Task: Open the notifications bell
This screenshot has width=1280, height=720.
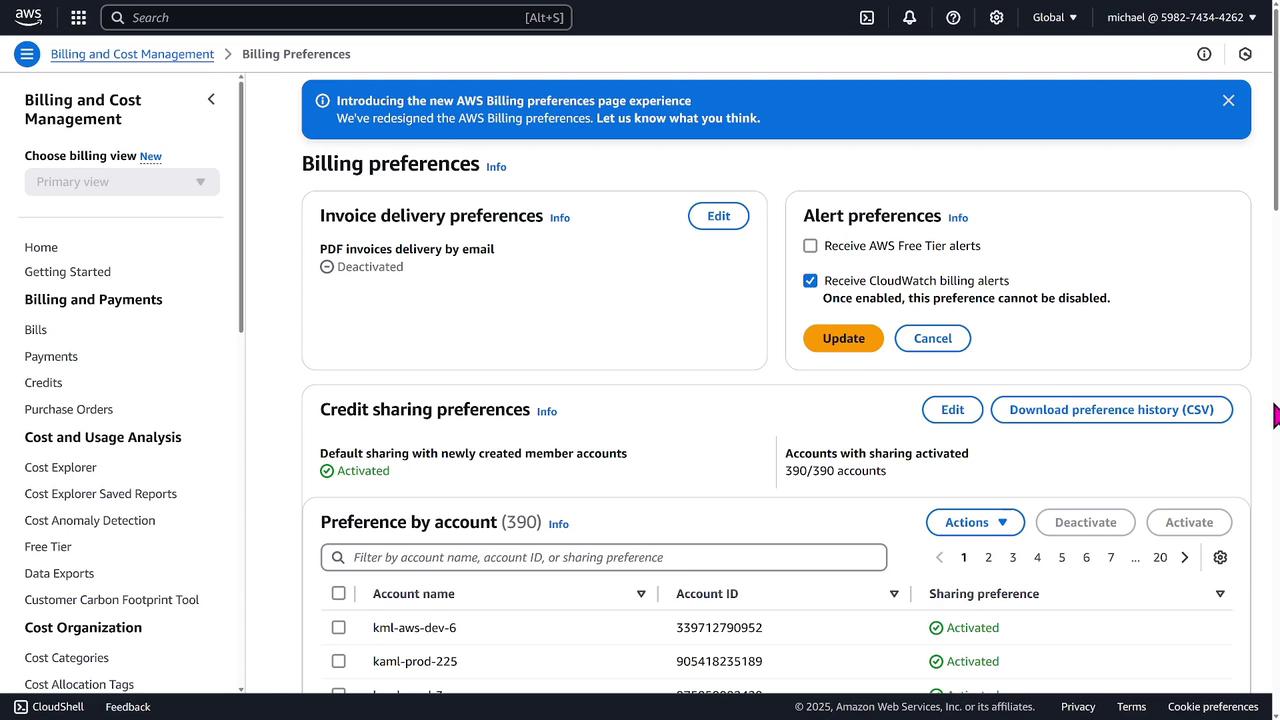Action: pos(909,17)
